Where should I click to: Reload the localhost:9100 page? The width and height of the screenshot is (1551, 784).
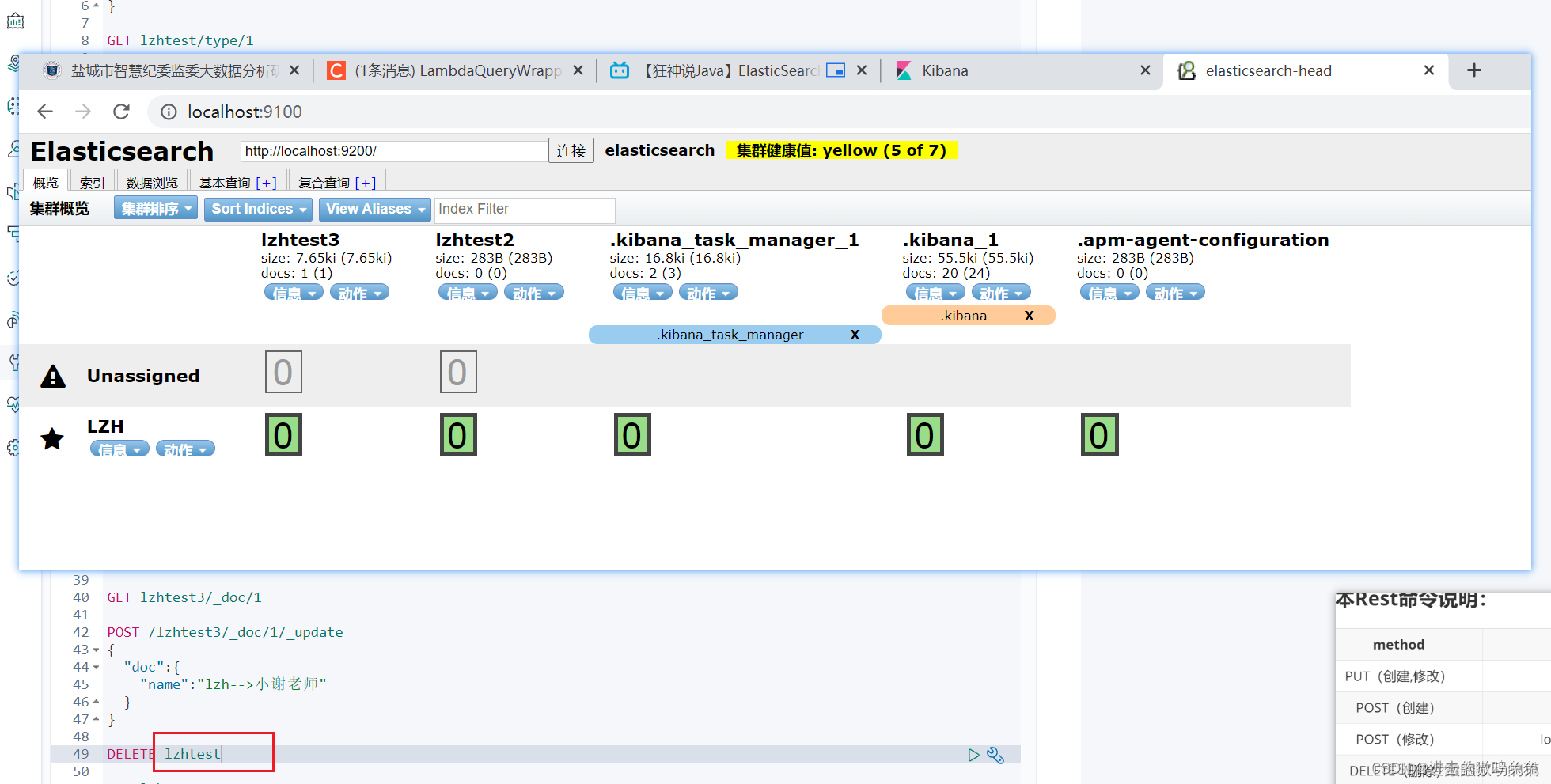[x=121, y=112]
